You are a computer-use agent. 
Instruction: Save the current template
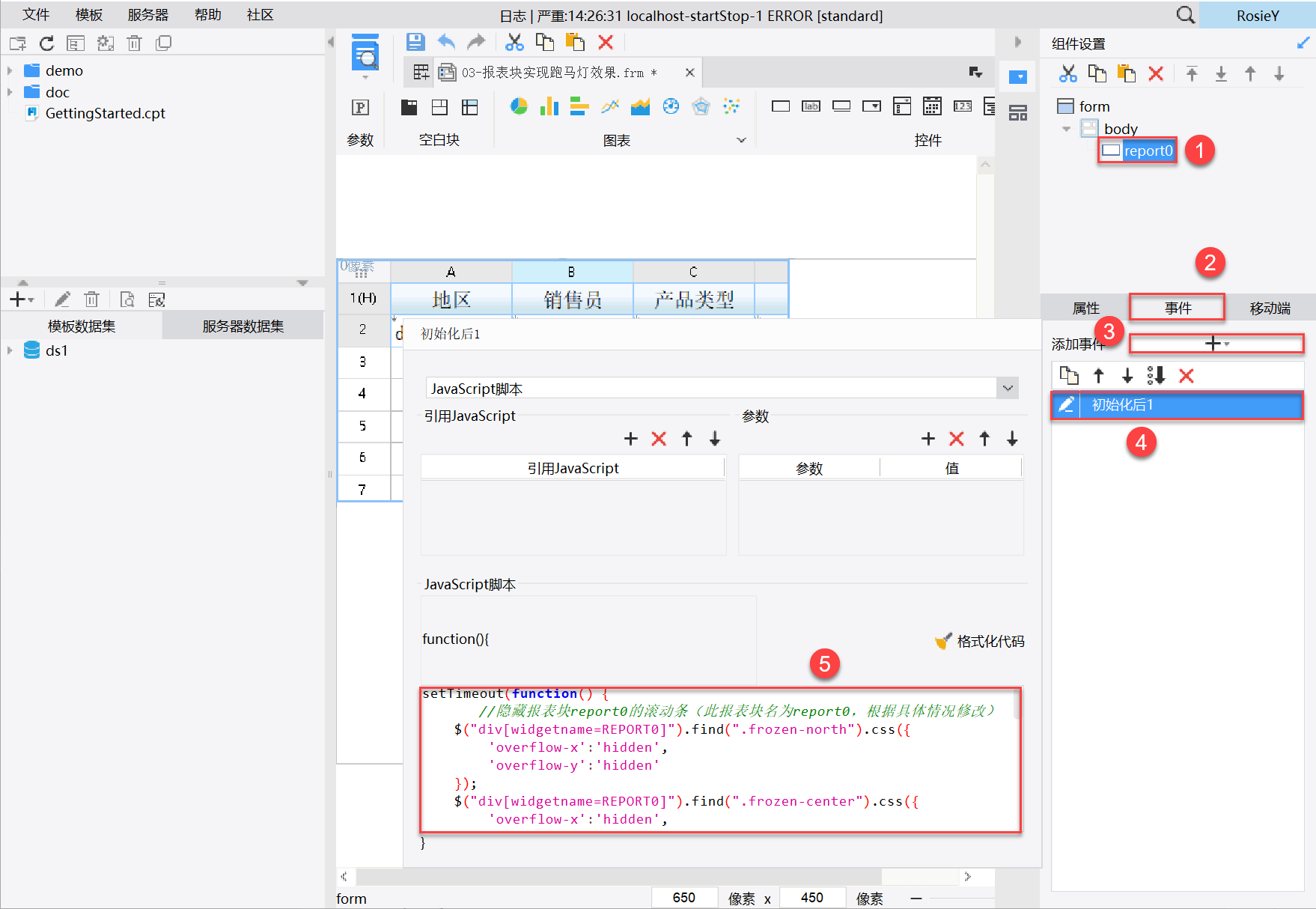(415, 42)
